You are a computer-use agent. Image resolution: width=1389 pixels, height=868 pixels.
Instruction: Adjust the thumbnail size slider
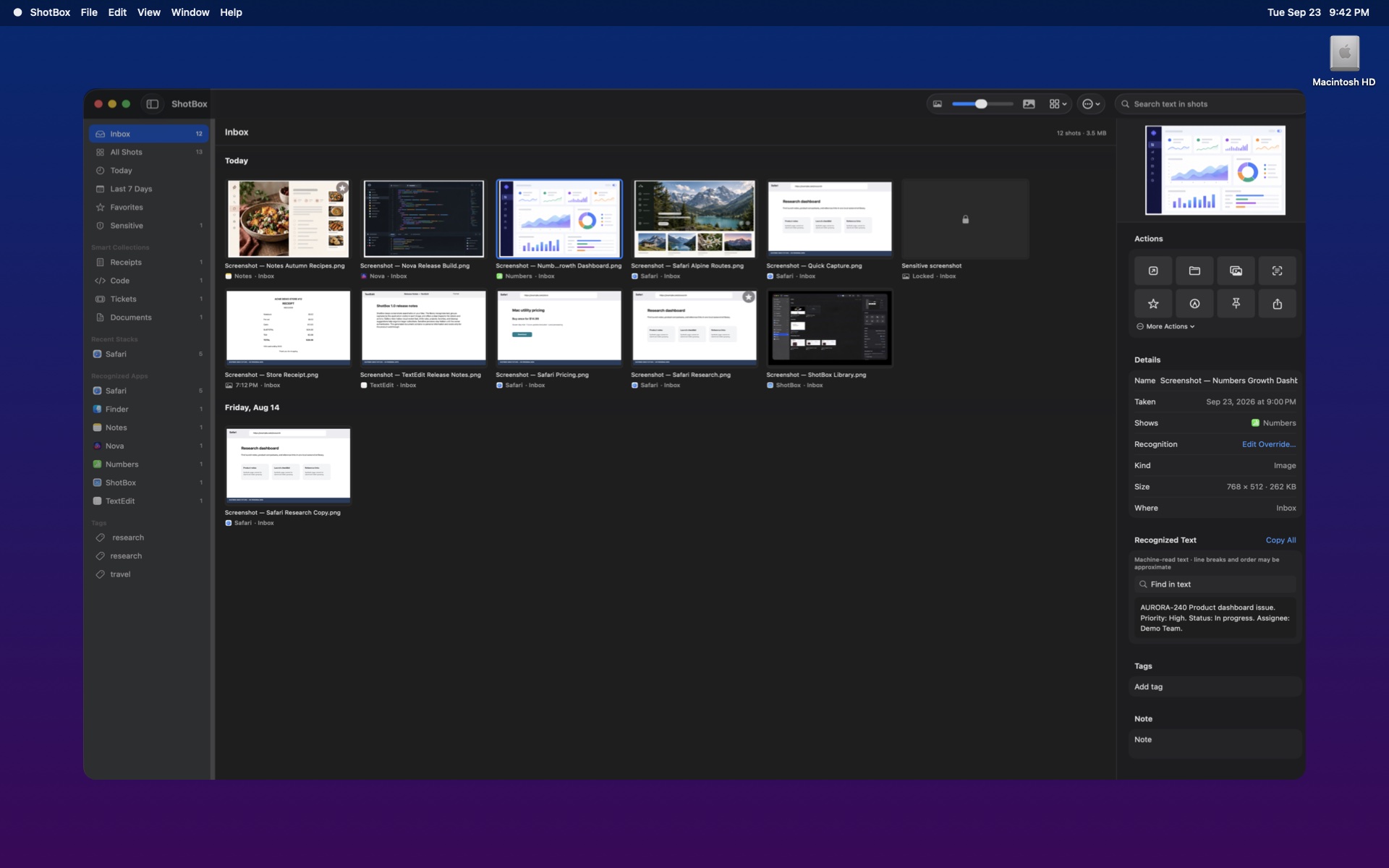tap(982, 104)
